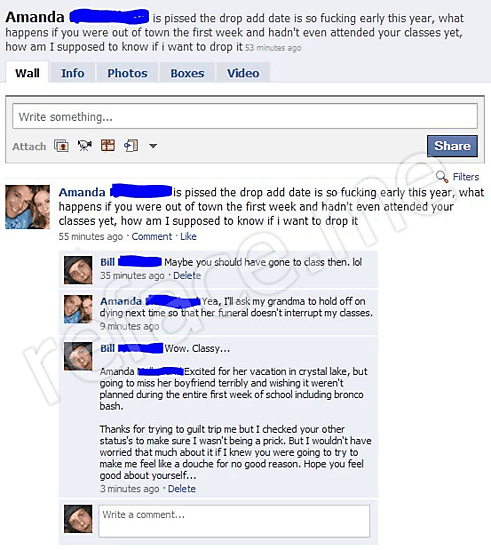Viewport: 491px width, 550px height.
Task: Click the Write a comment field
Action: 234,521
